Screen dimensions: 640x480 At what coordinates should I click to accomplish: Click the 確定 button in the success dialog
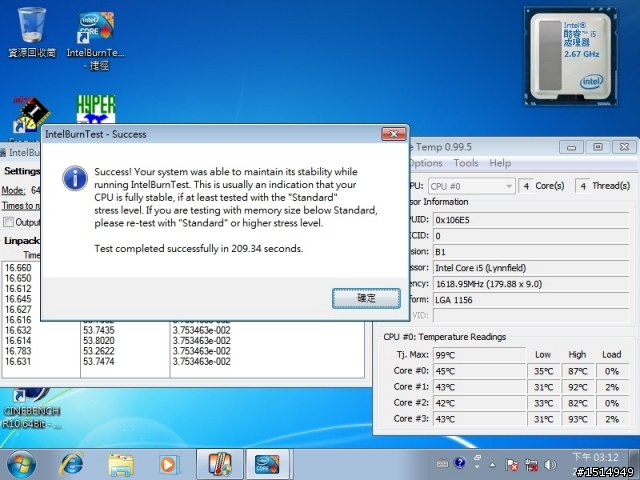point(366,298)
